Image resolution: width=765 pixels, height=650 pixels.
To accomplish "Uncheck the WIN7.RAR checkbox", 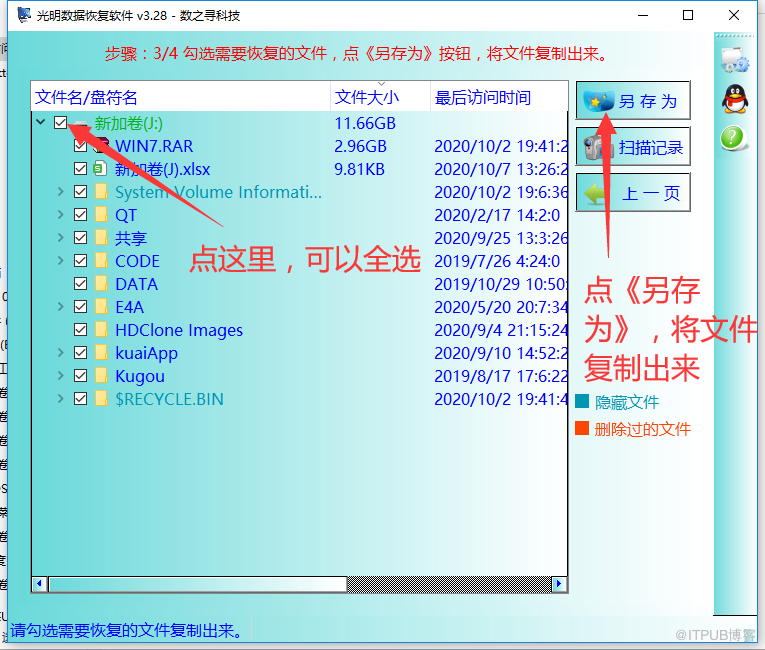I will pos(81,146).
